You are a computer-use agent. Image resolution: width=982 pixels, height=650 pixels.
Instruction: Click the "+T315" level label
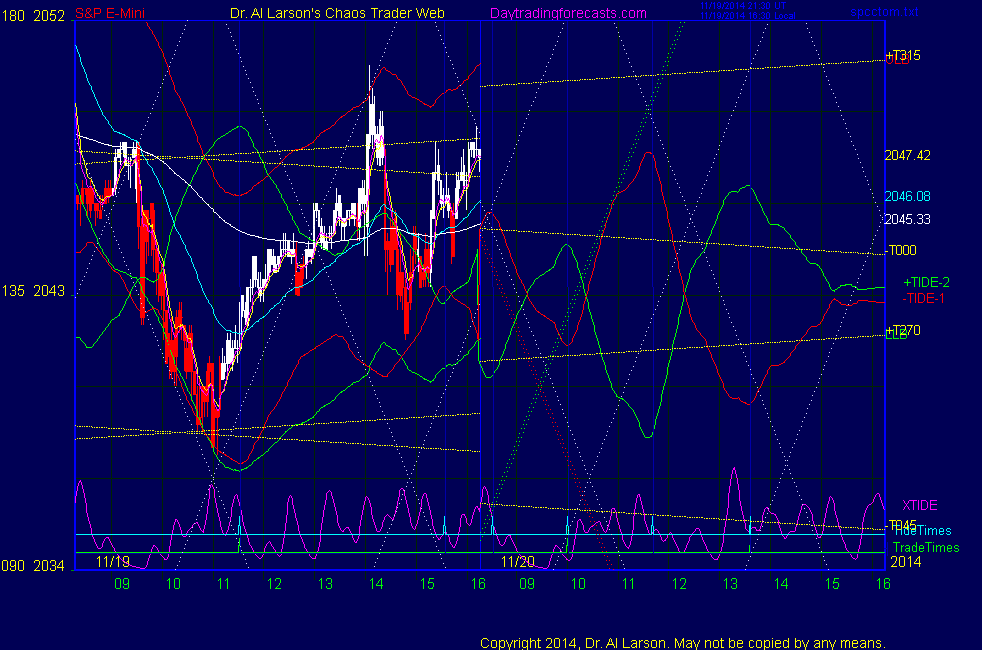[x=903, y=55]
